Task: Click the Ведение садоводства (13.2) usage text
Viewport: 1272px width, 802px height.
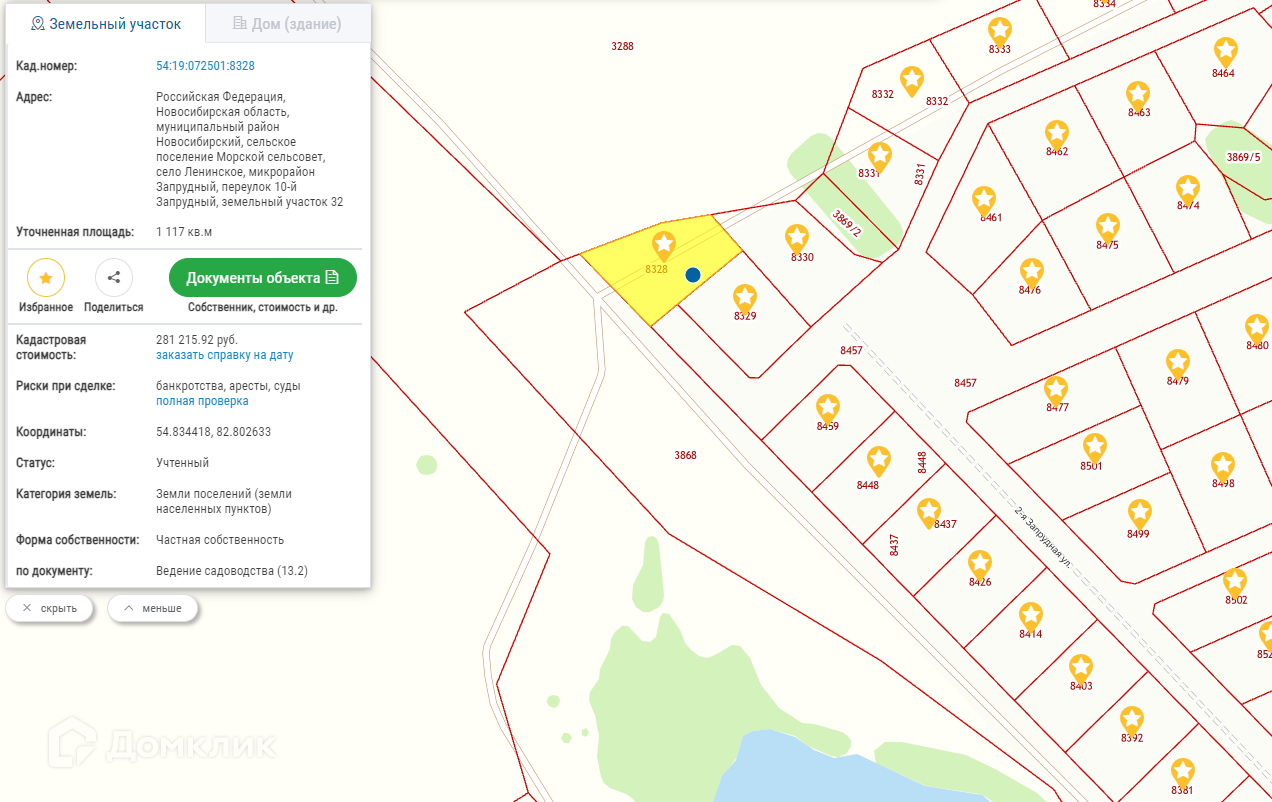Action: [x=232, y=571]
